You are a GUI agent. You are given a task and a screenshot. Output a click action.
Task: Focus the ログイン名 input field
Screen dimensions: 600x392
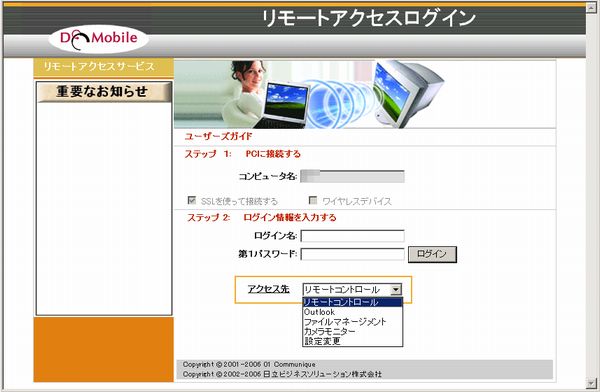tap(352, 236)
